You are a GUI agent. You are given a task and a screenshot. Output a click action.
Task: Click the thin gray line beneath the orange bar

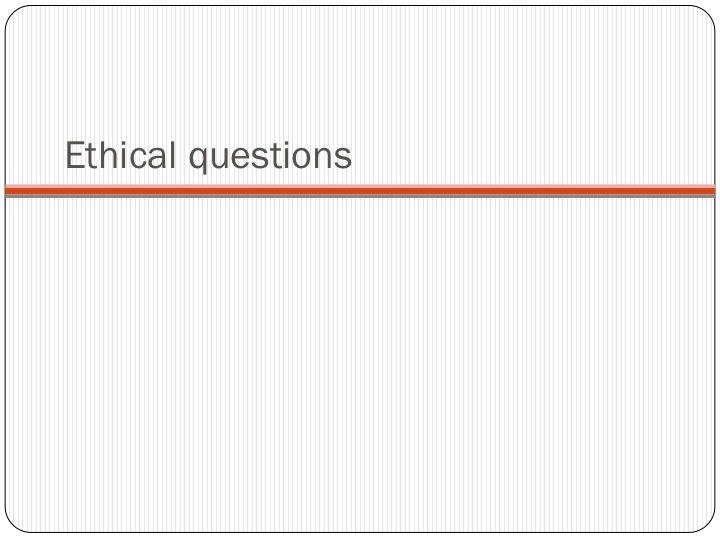pos(360,196)
